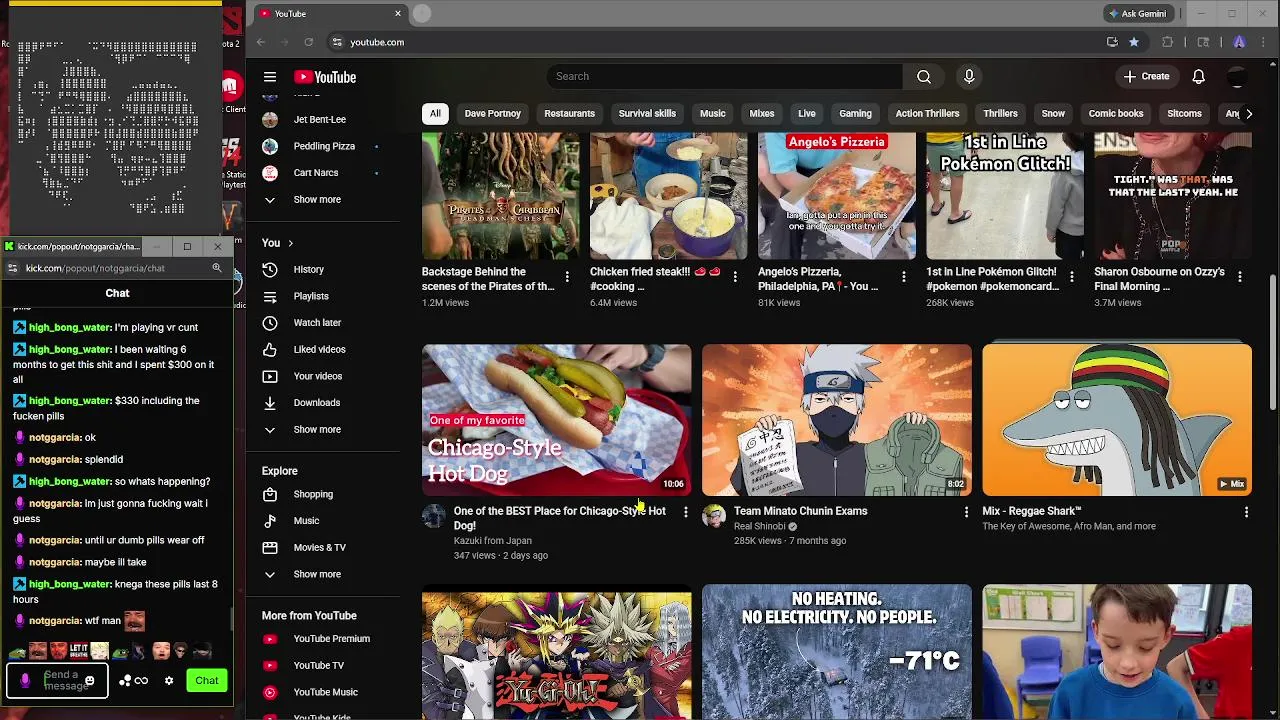This screenshot has height=720, width=1280.
Task: Open the Team Minato Kakashi thumbnail
Action: 836,420
